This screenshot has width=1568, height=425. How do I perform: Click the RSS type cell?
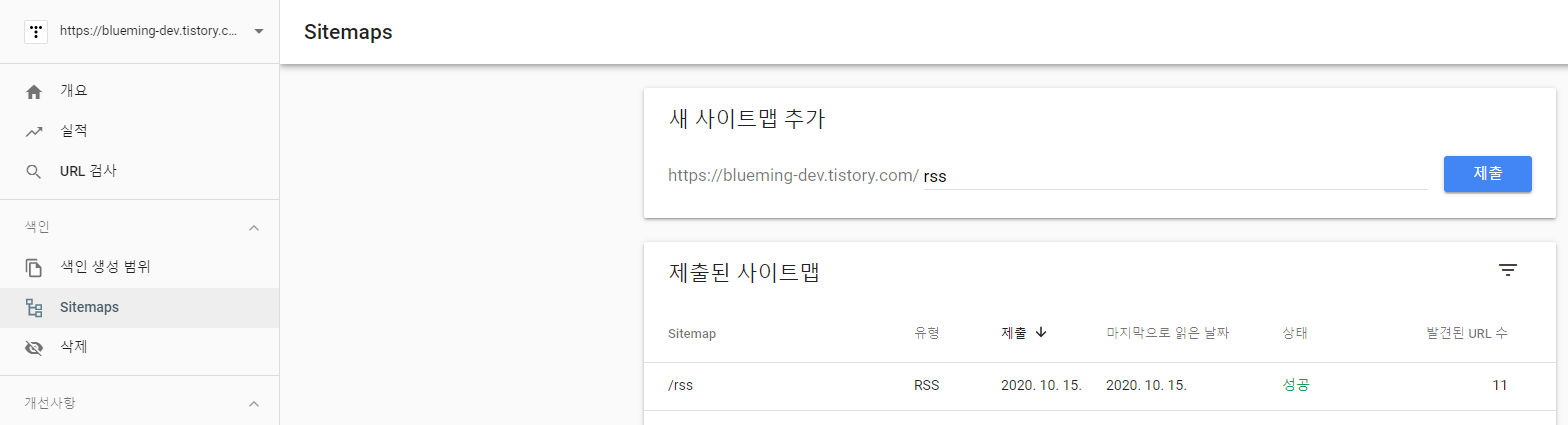coord(926,386)
